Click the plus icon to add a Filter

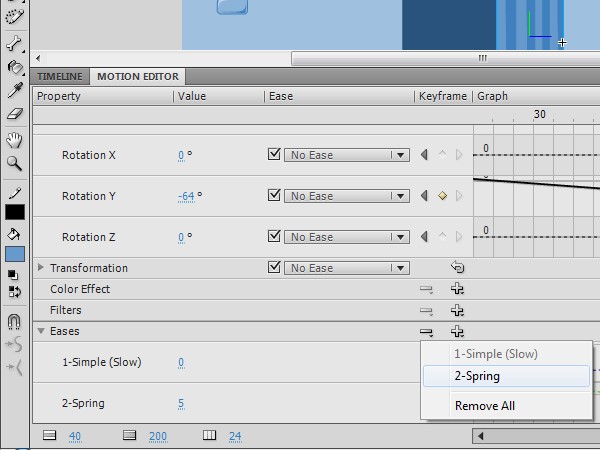tap(457, 310)
